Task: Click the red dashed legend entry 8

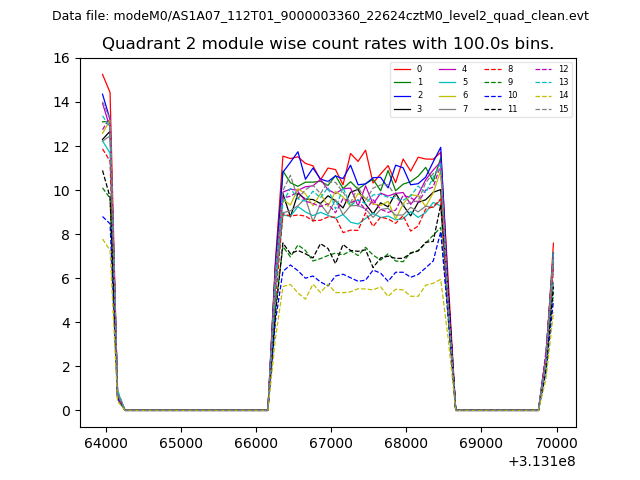Action: [x=499, y=69]
